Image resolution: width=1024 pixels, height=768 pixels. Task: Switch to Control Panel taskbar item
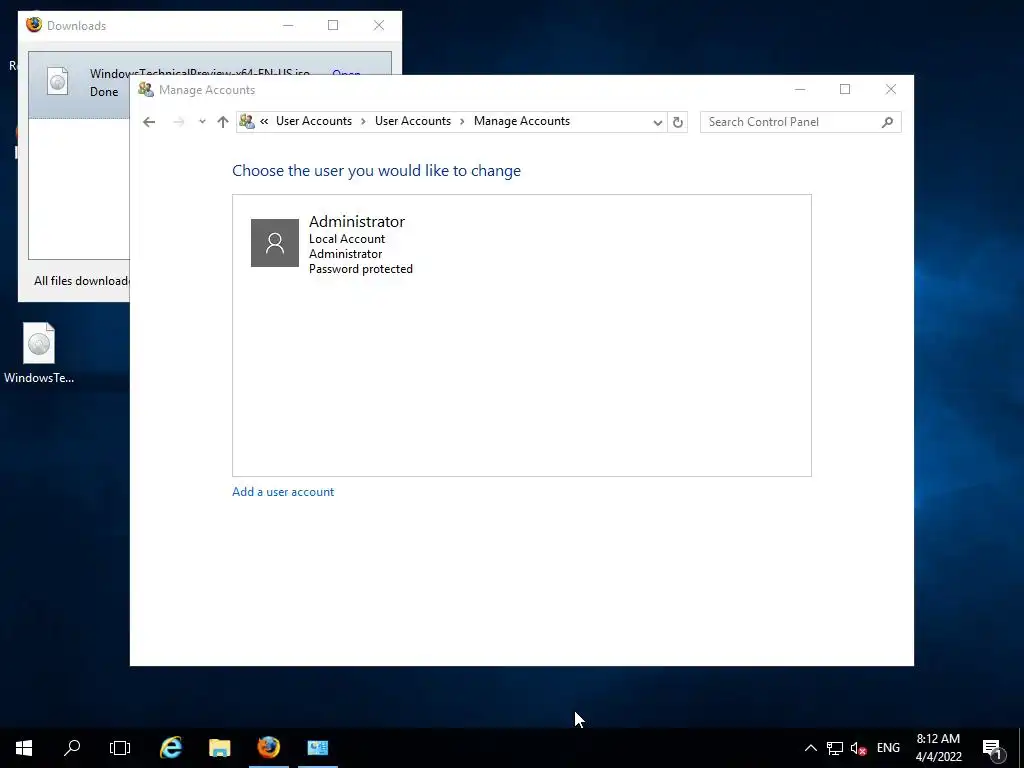coord(317,748)
